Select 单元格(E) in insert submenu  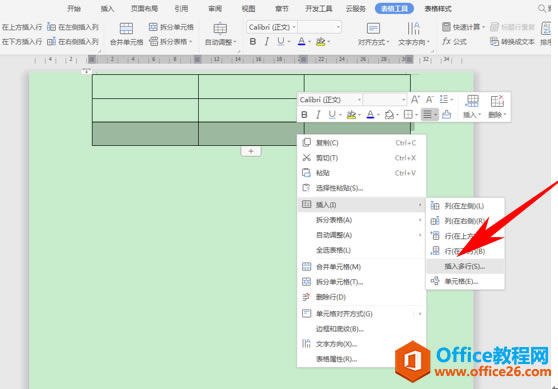pyautogui.click(x=465, y=282)
